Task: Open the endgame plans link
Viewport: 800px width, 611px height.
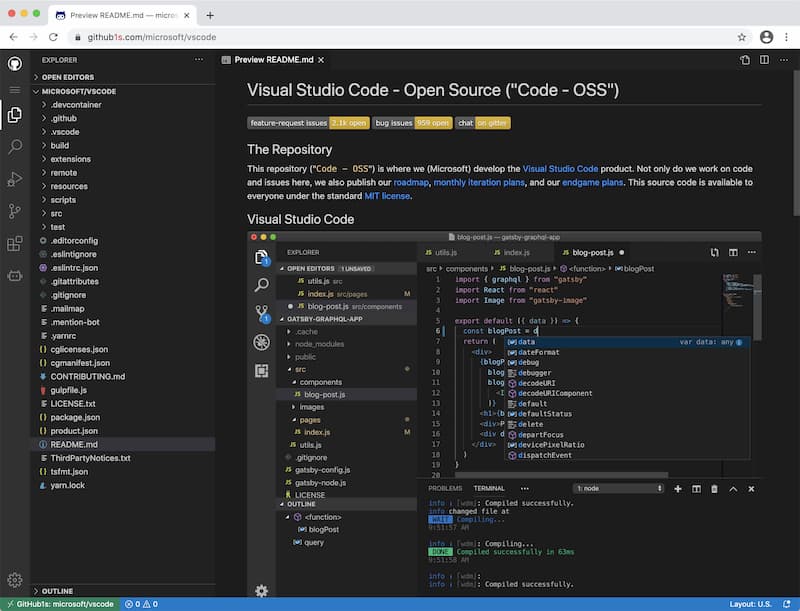Action: [x=592, y=182]
